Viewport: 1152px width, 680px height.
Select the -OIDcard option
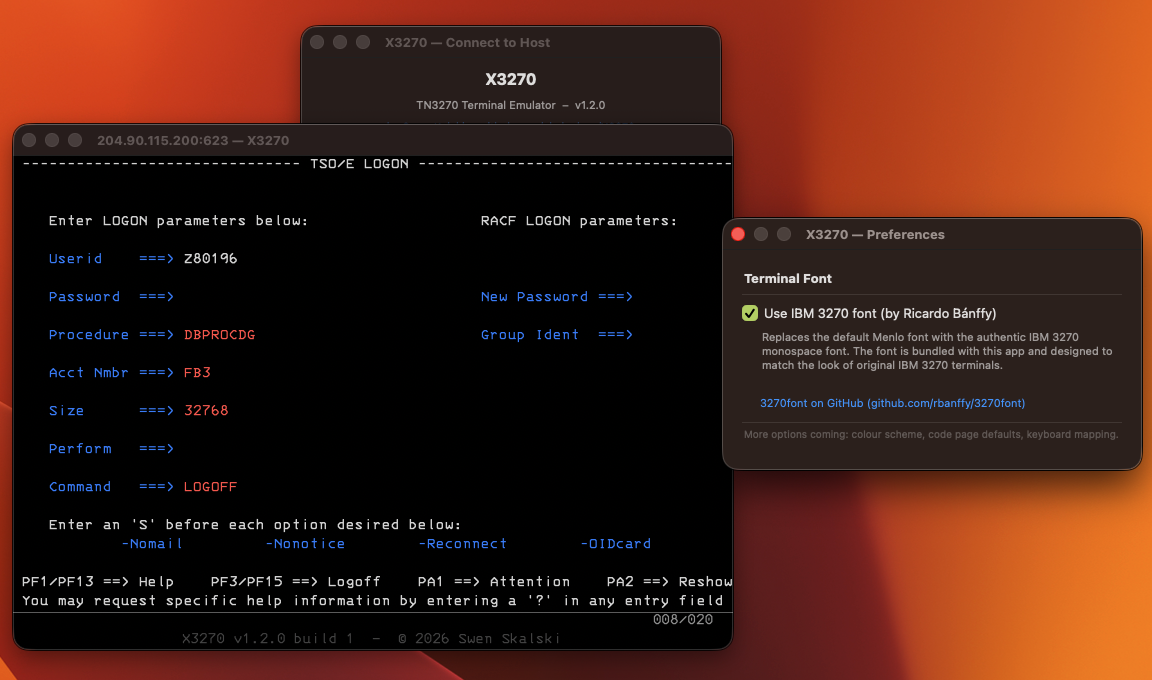point(616,544)
